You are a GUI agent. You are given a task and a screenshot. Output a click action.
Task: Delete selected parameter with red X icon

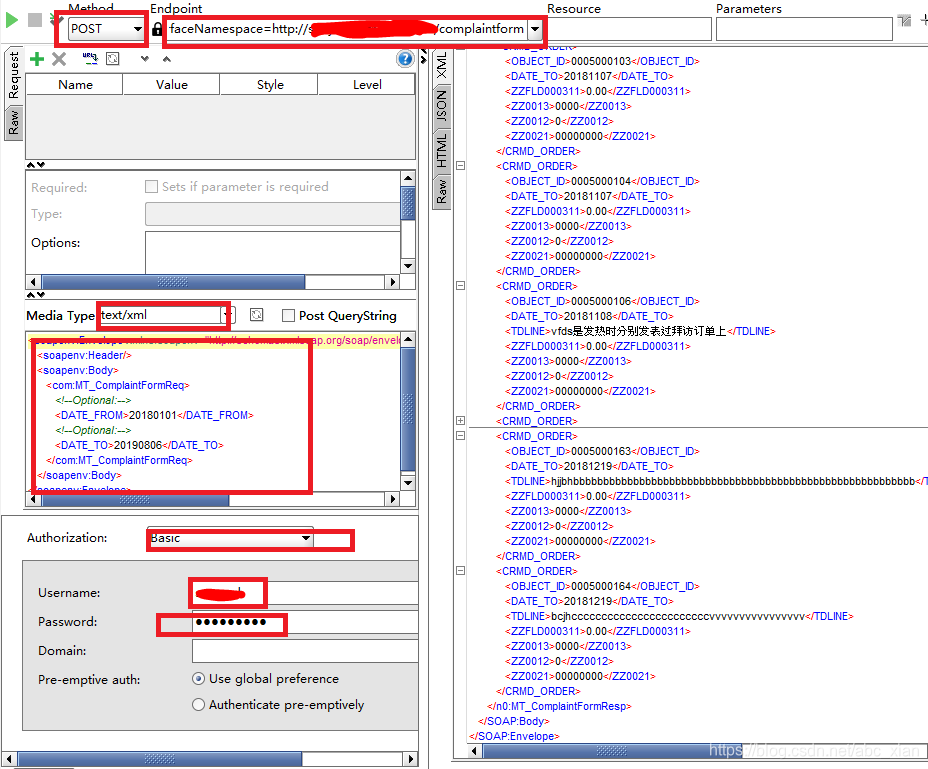[58, 59]
